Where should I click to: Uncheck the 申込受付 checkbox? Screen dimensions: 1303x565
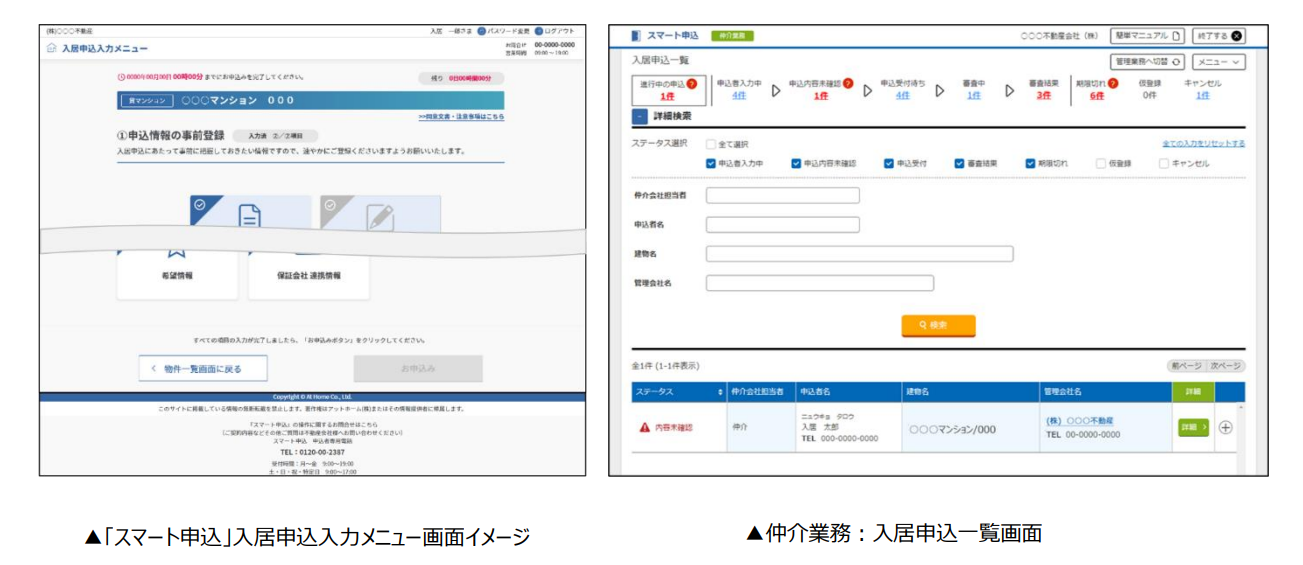889,163
